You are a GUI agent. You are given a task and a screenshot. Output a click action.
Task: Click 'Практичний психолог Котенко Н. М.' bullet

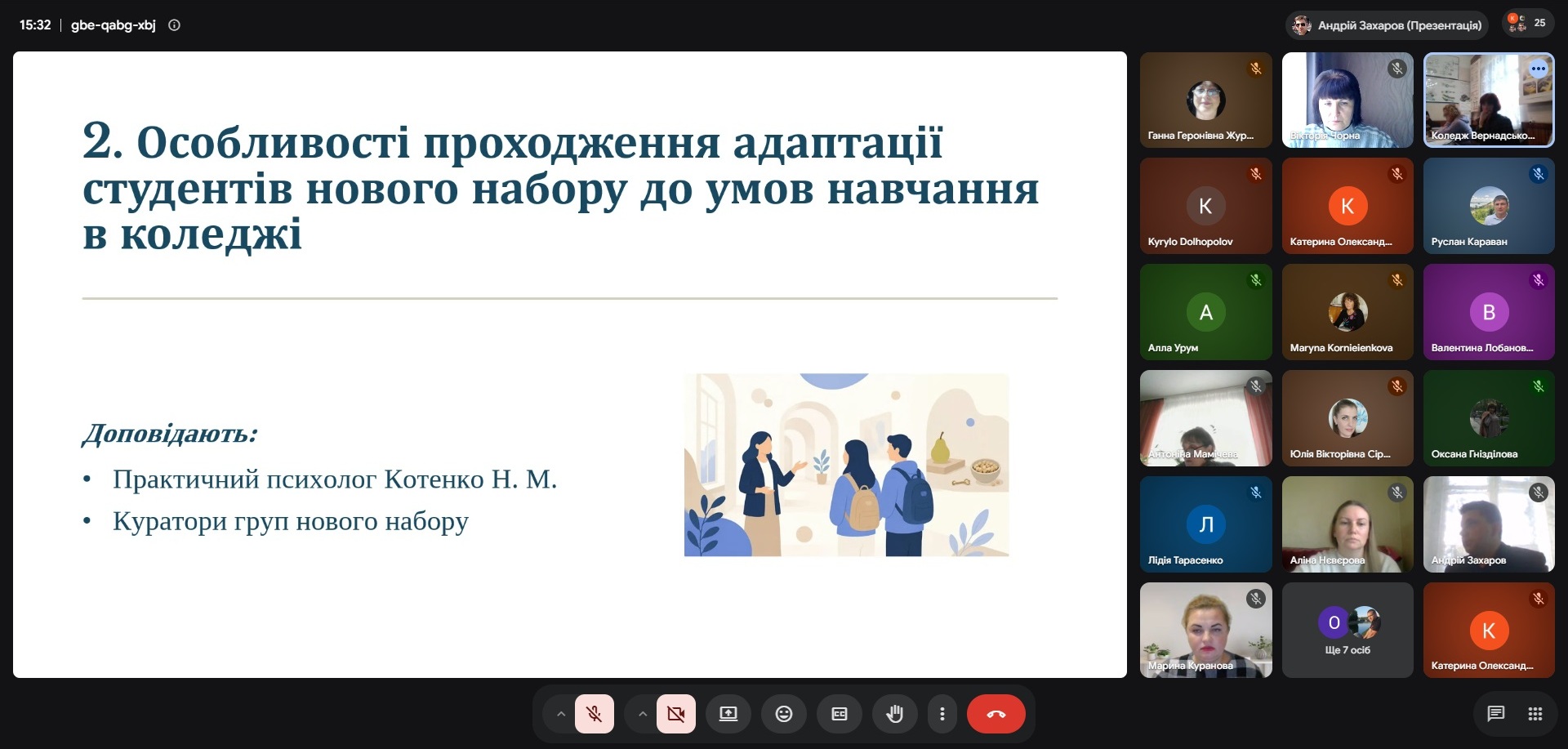click(x=335, y=479)
